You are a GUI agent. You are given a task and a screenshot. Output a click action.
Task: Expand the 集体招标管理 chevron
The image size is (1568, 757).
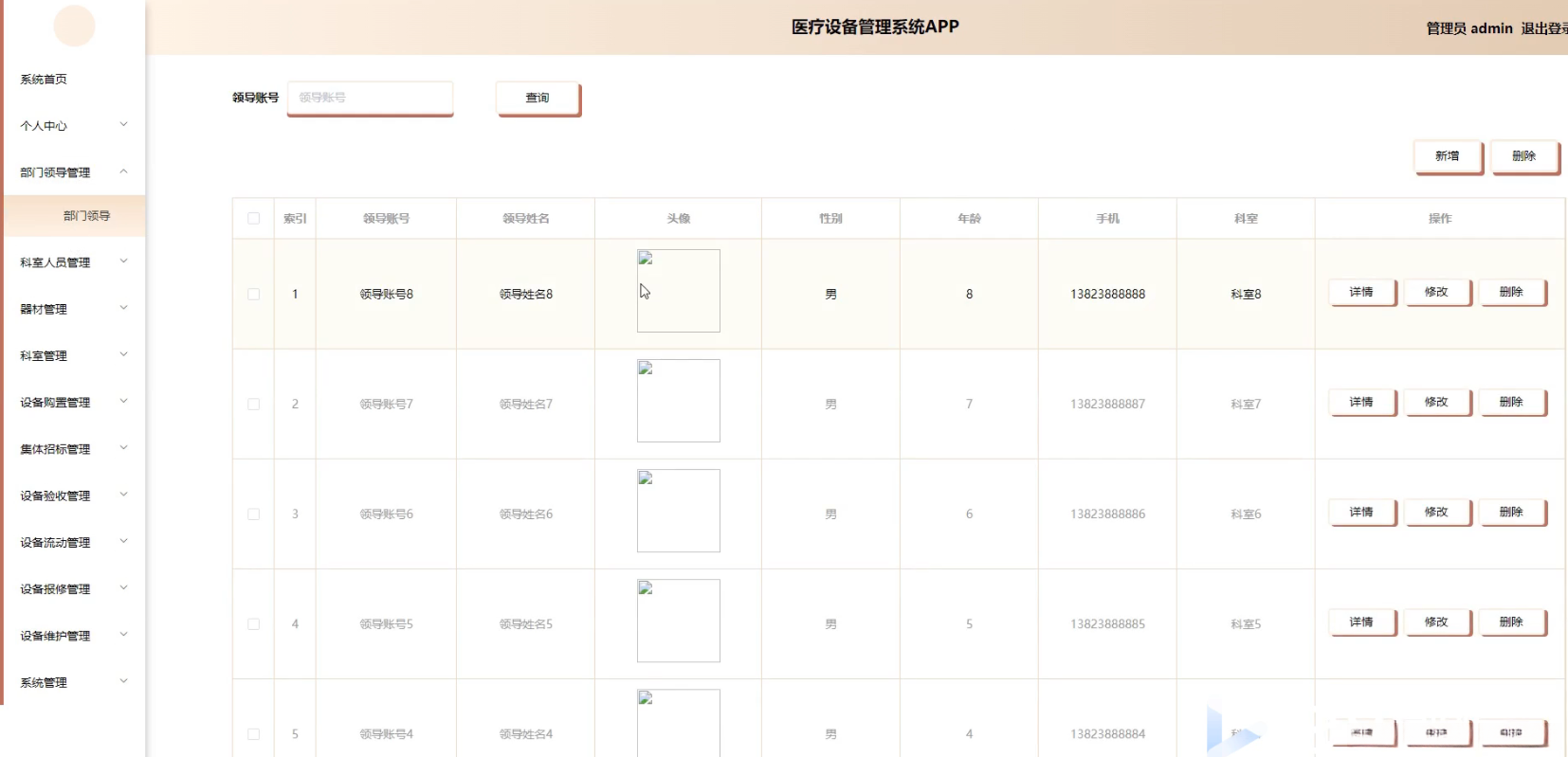click(123, 447)
